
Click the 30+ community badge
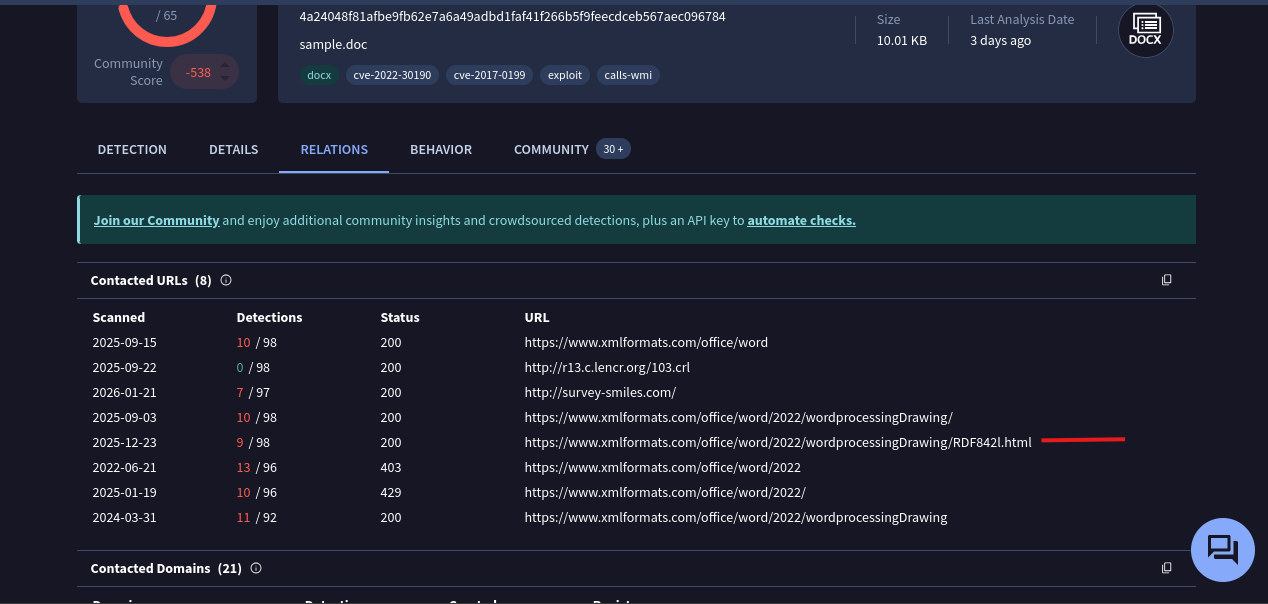(613, 149)
